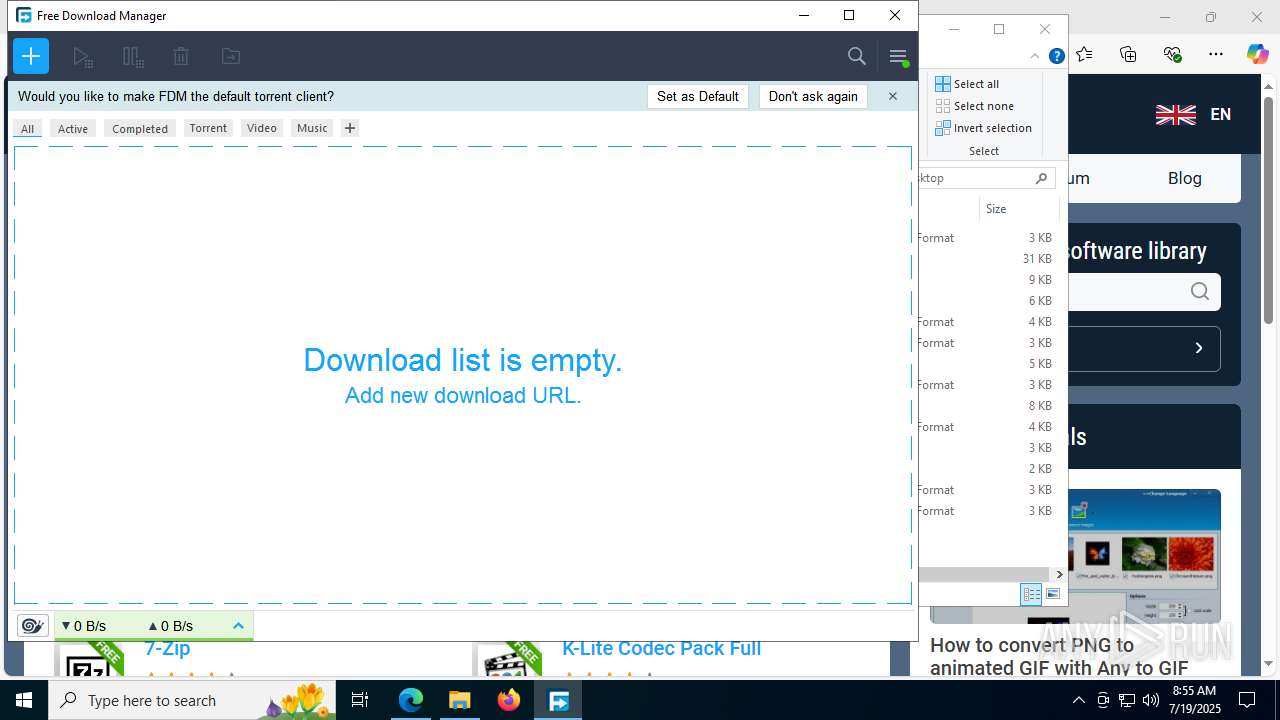The height and width of the screenshot is (720, 1280).
Task: Select the Music filter tab
Action: (312, 128)
